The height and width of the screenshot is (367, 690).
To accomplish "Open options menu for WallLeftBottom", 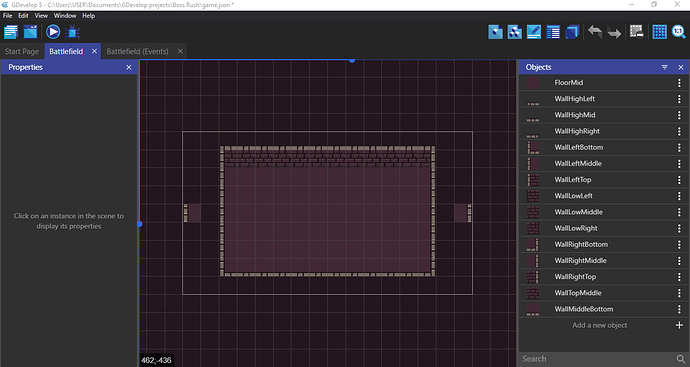I will pyautogui.click(x=679, y=147).
